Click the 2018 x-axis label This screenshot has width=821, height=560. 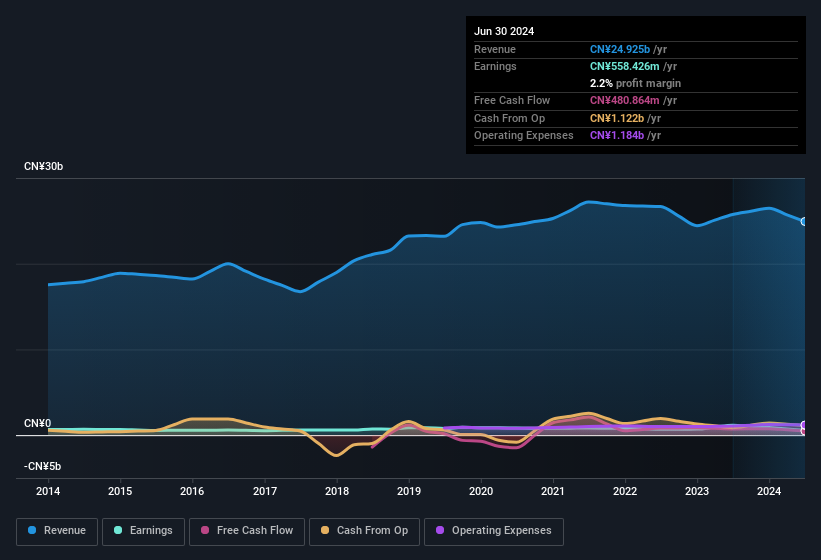(337, 491)
